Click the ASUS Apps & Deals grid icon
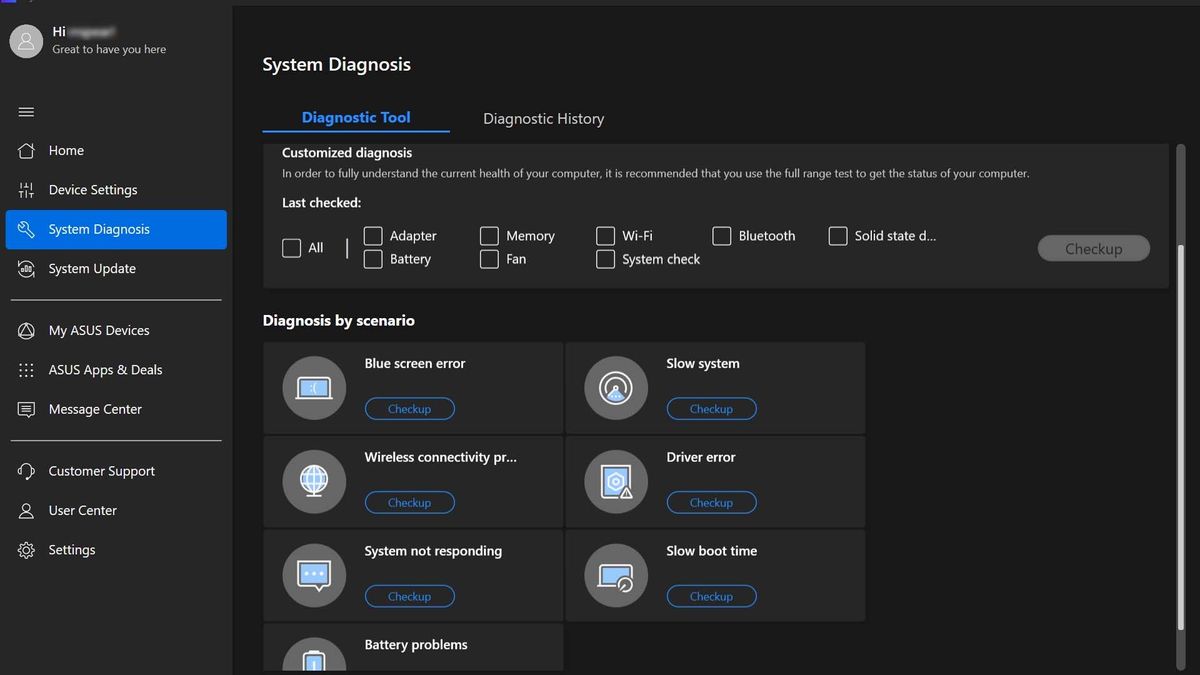1200x675 pixels. coord(27,370)
